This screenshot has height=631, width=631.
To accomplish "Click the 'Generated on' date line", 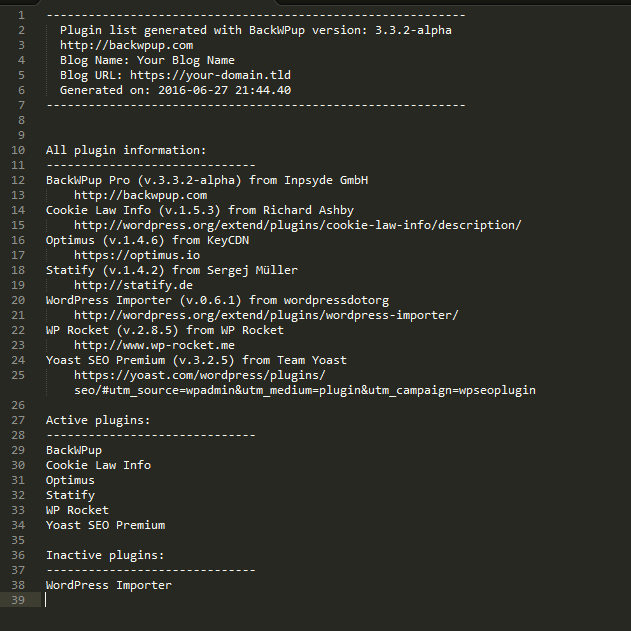I will [175, 90].
